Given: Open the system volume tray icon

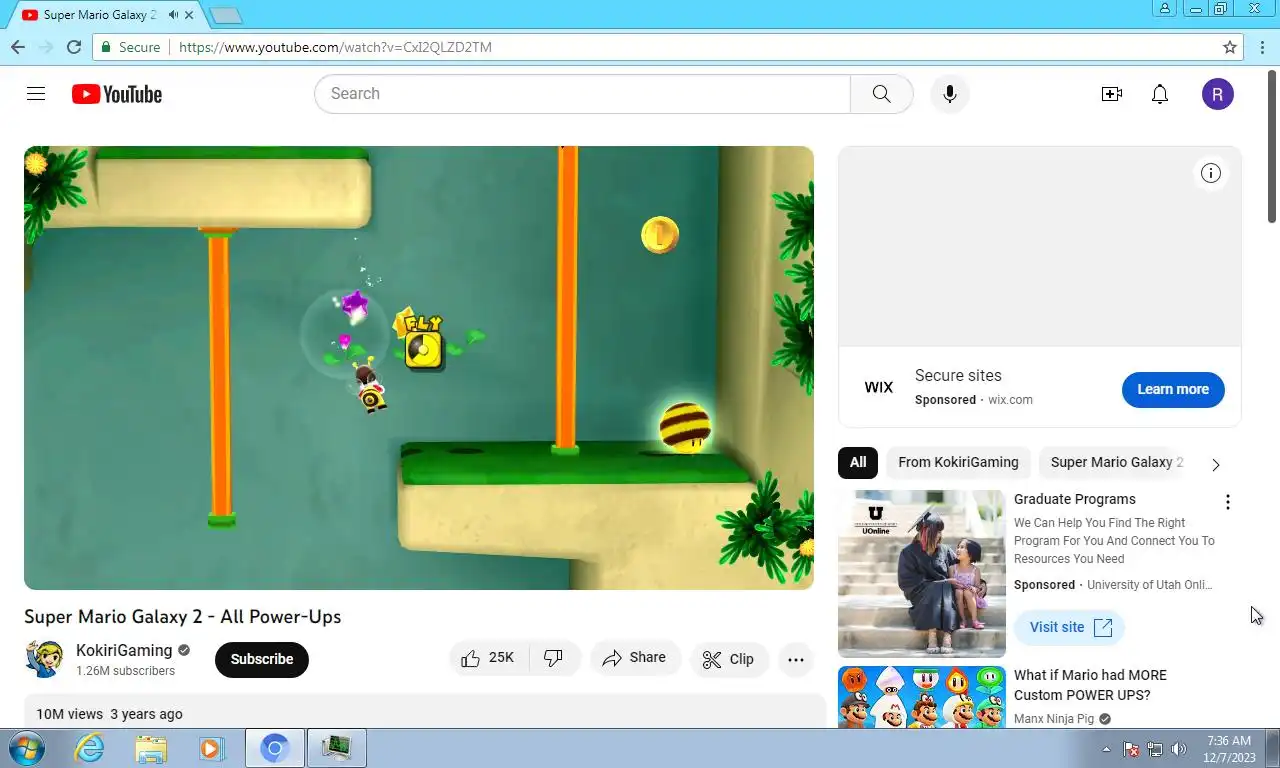Looking at the screenshot, I should tap(1178, 749).
